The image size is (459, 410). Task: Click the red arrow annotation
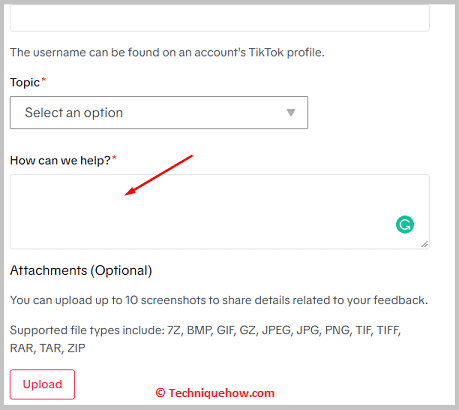click(159, 175)
